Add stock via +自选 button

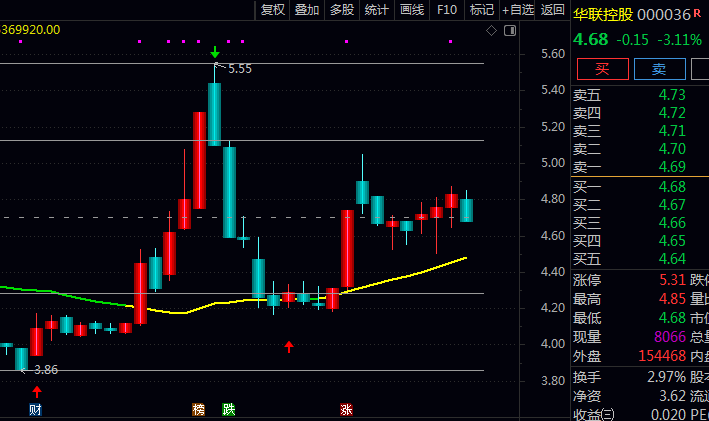click(518, 9)
